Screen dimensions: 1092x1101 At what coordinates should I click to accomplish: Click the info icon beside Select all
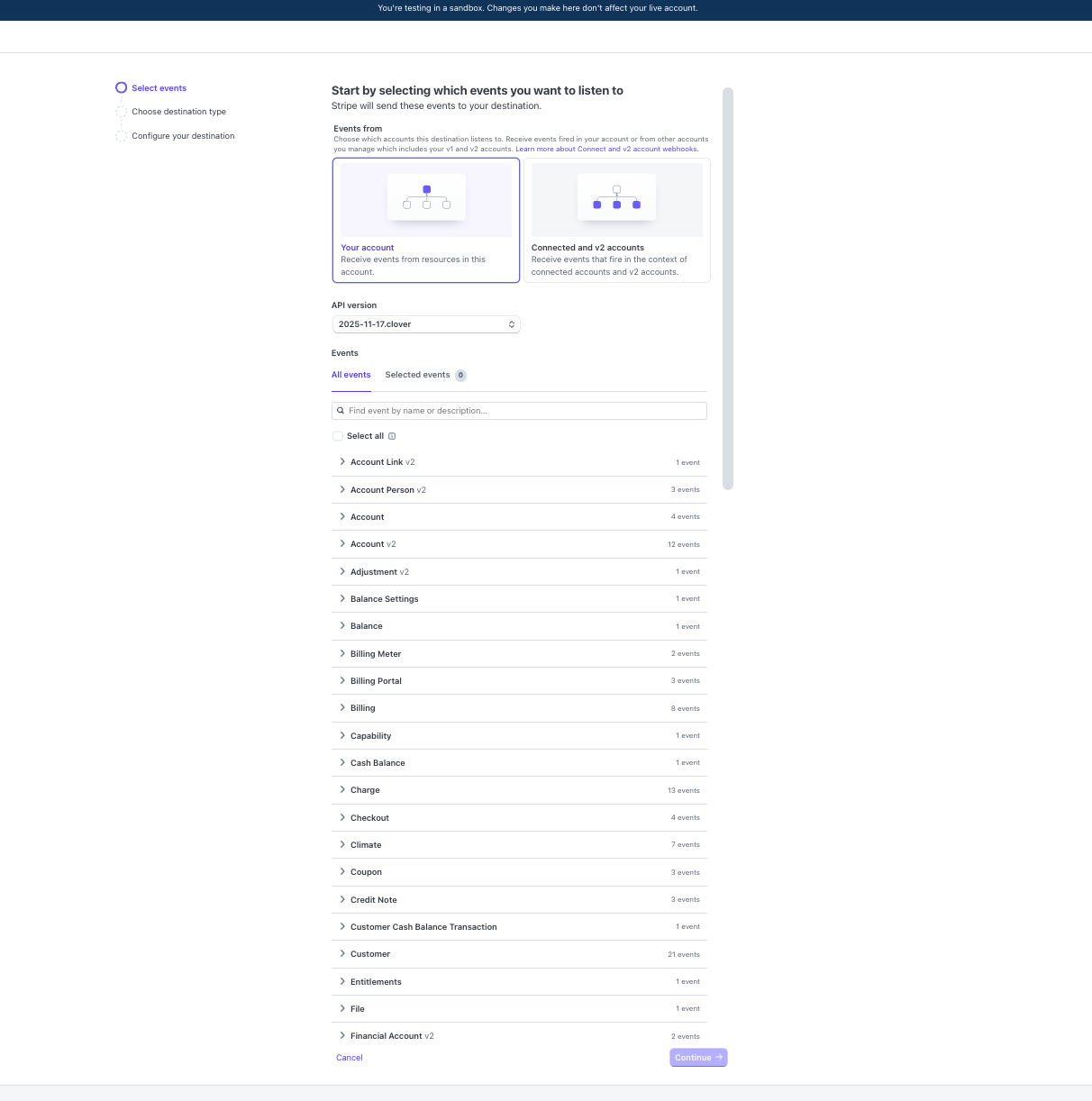pos(392,436)
